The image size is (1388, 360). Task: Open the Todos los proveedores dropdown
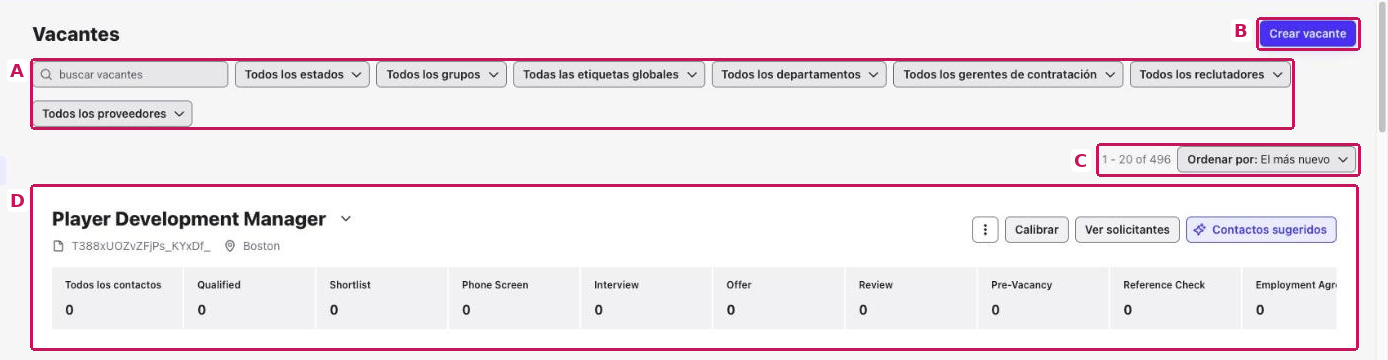click(x=112, y=114)
